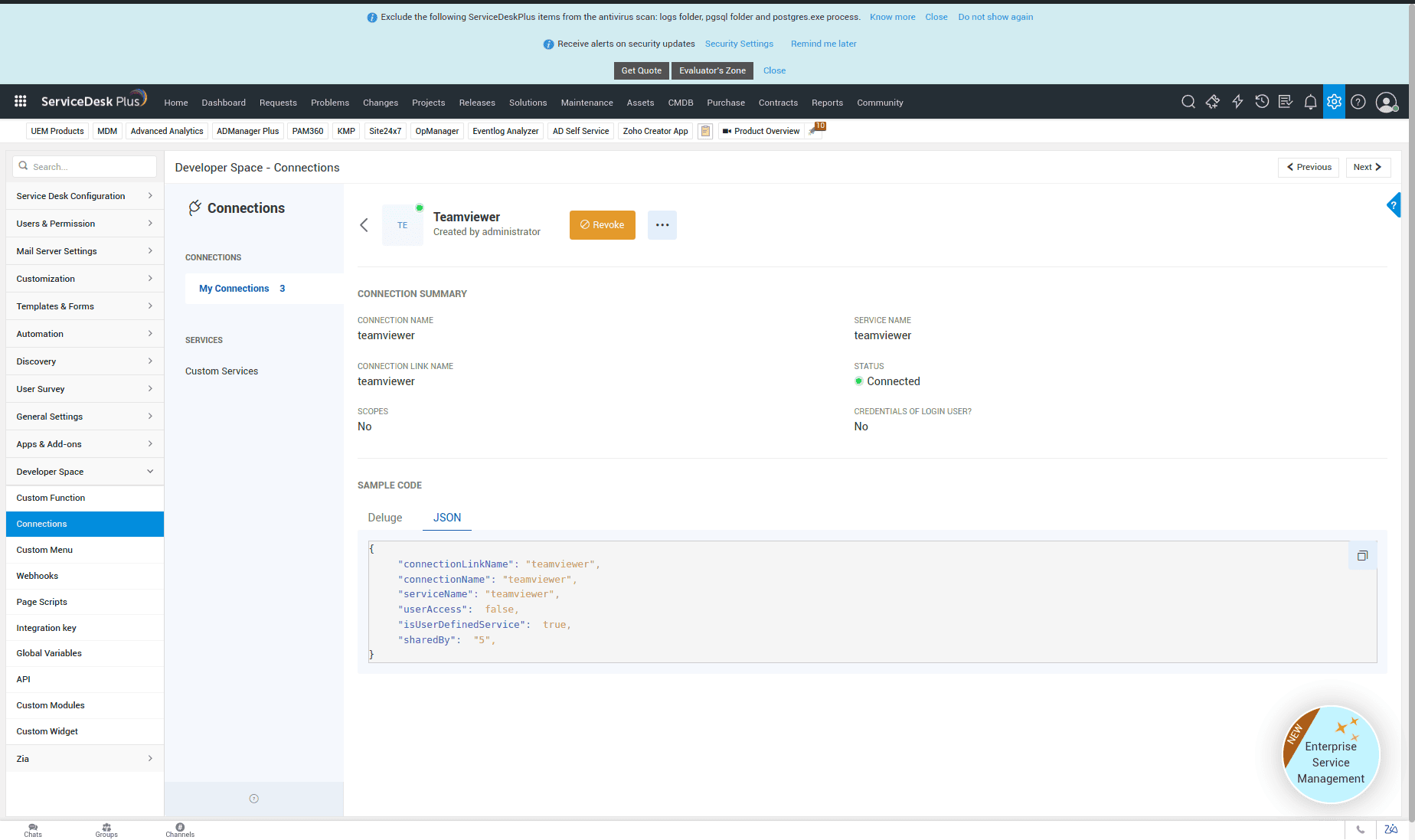Viewport: 1415px width, 840px height.
Task: Open the apps grid launcher icon
Action: pyautogui.click(x=21, y=101)
